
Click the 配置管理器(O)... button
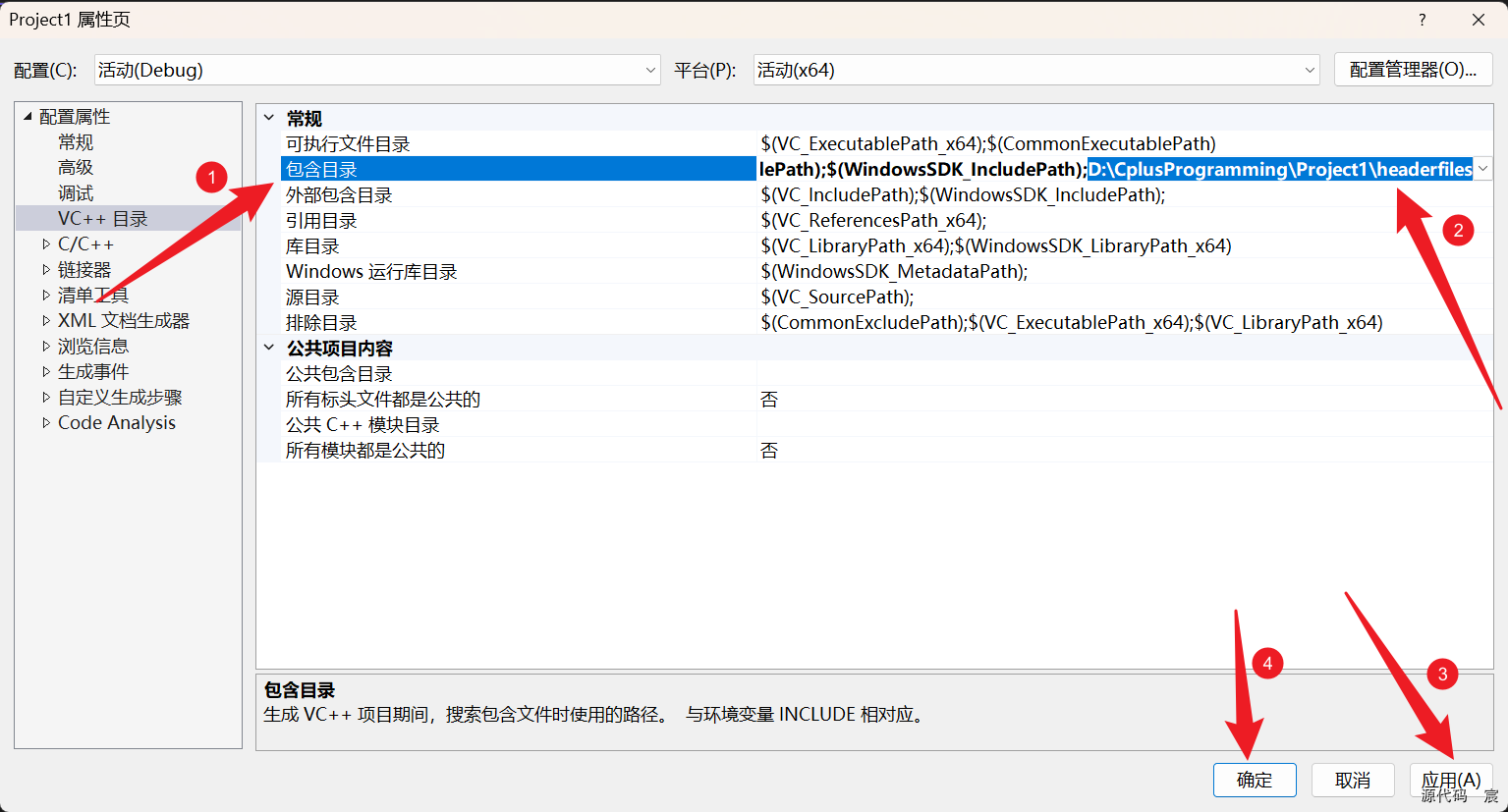1413,70
